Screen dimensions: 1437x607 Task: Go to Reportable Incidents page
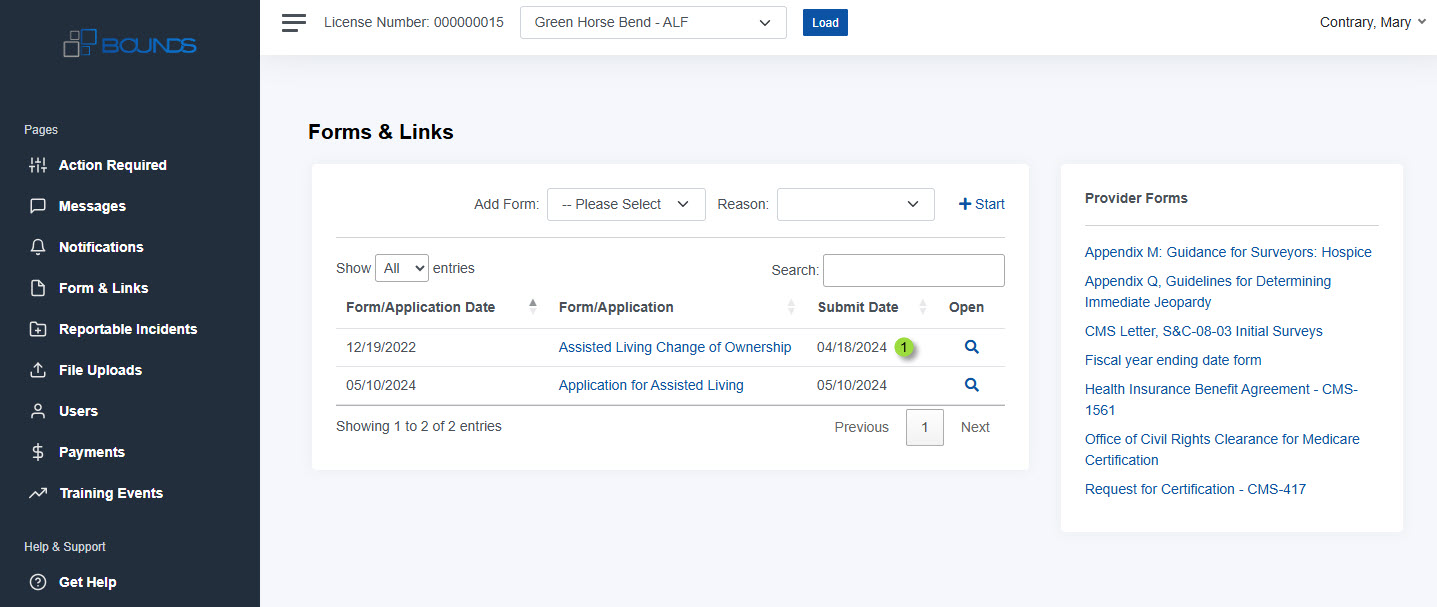click(128, 329)
